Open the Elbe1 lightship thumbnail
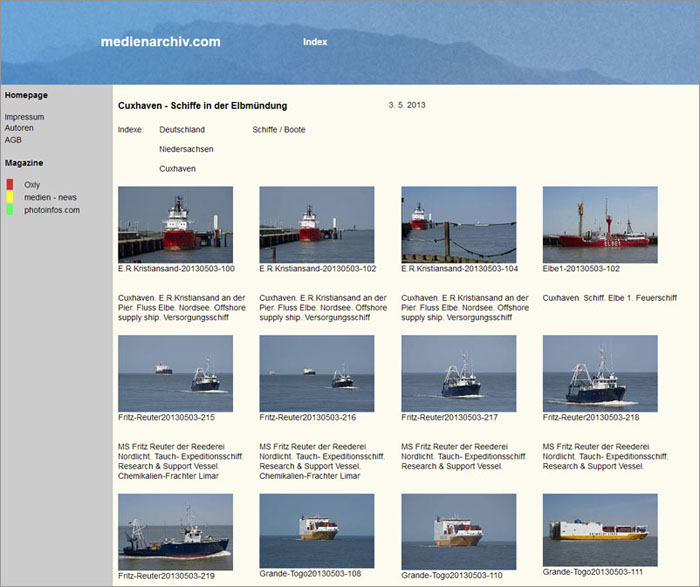 tap(600, 224)
